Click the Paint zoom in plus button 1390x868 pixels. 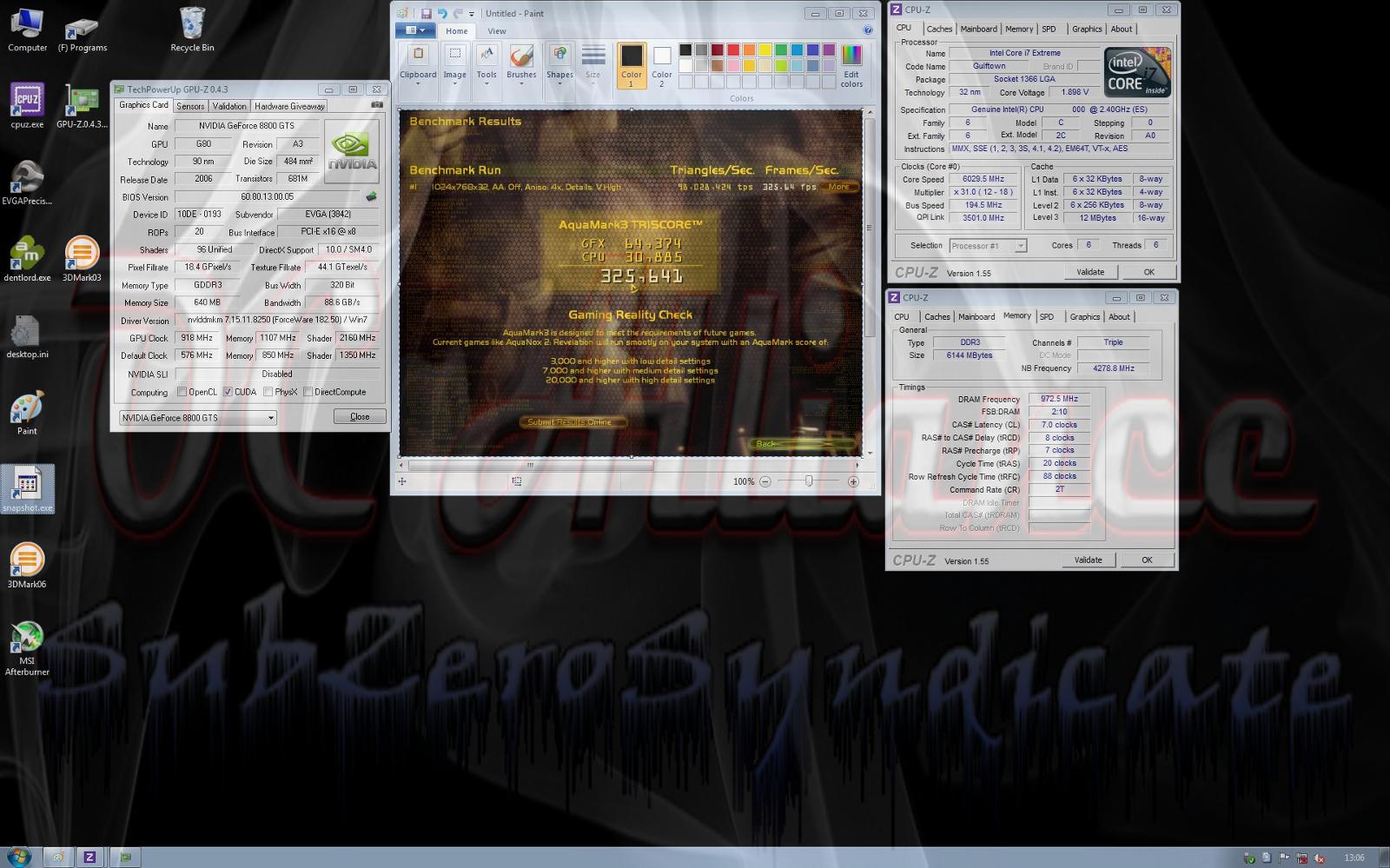[853, 481]
